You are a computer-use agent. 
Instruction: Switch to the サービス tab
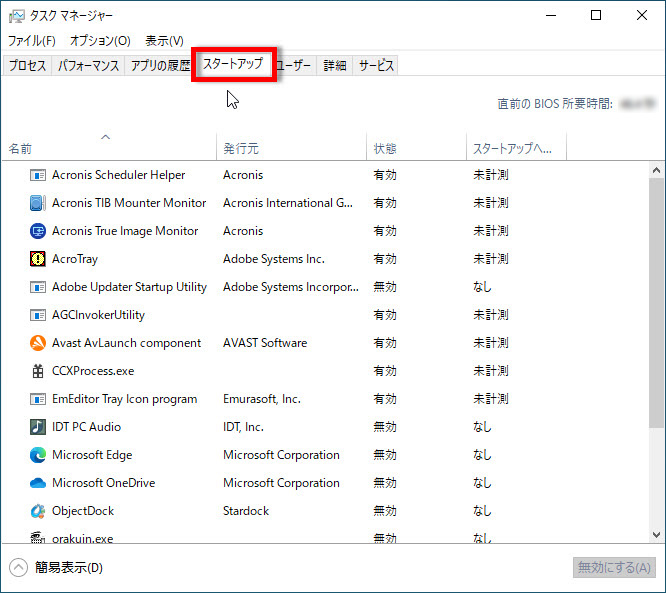tap(376, 66)
